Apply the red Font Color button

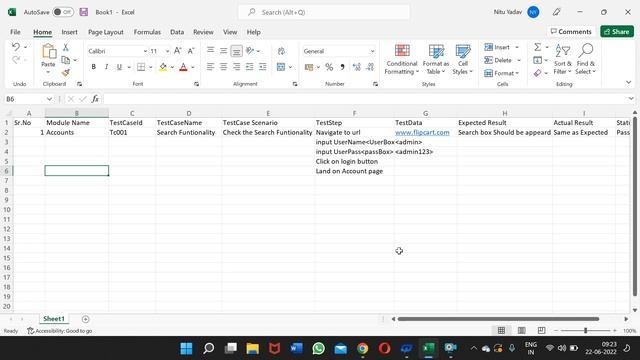(x=183, y=67)
